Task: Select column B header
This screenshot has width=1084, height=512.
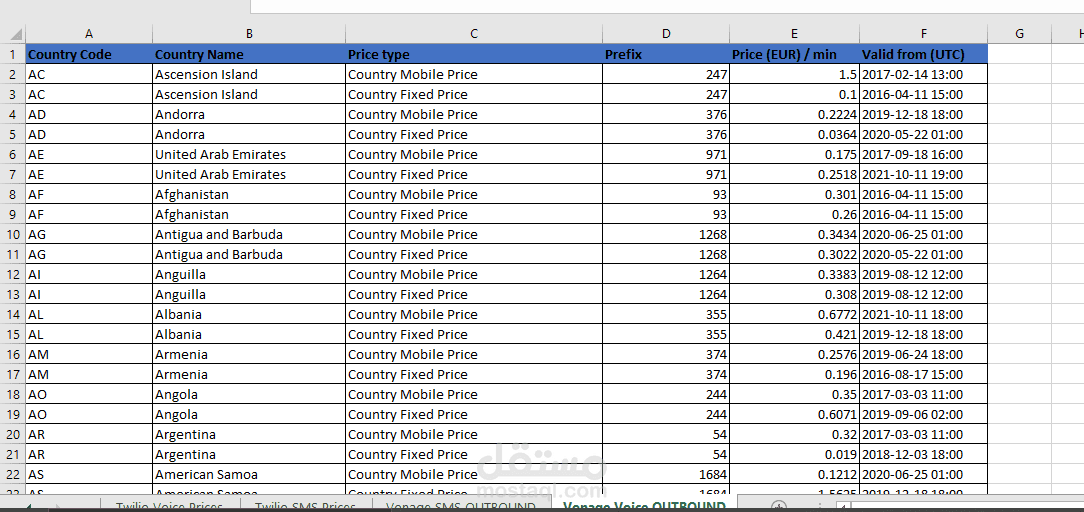Action: (x=249, y=34)
